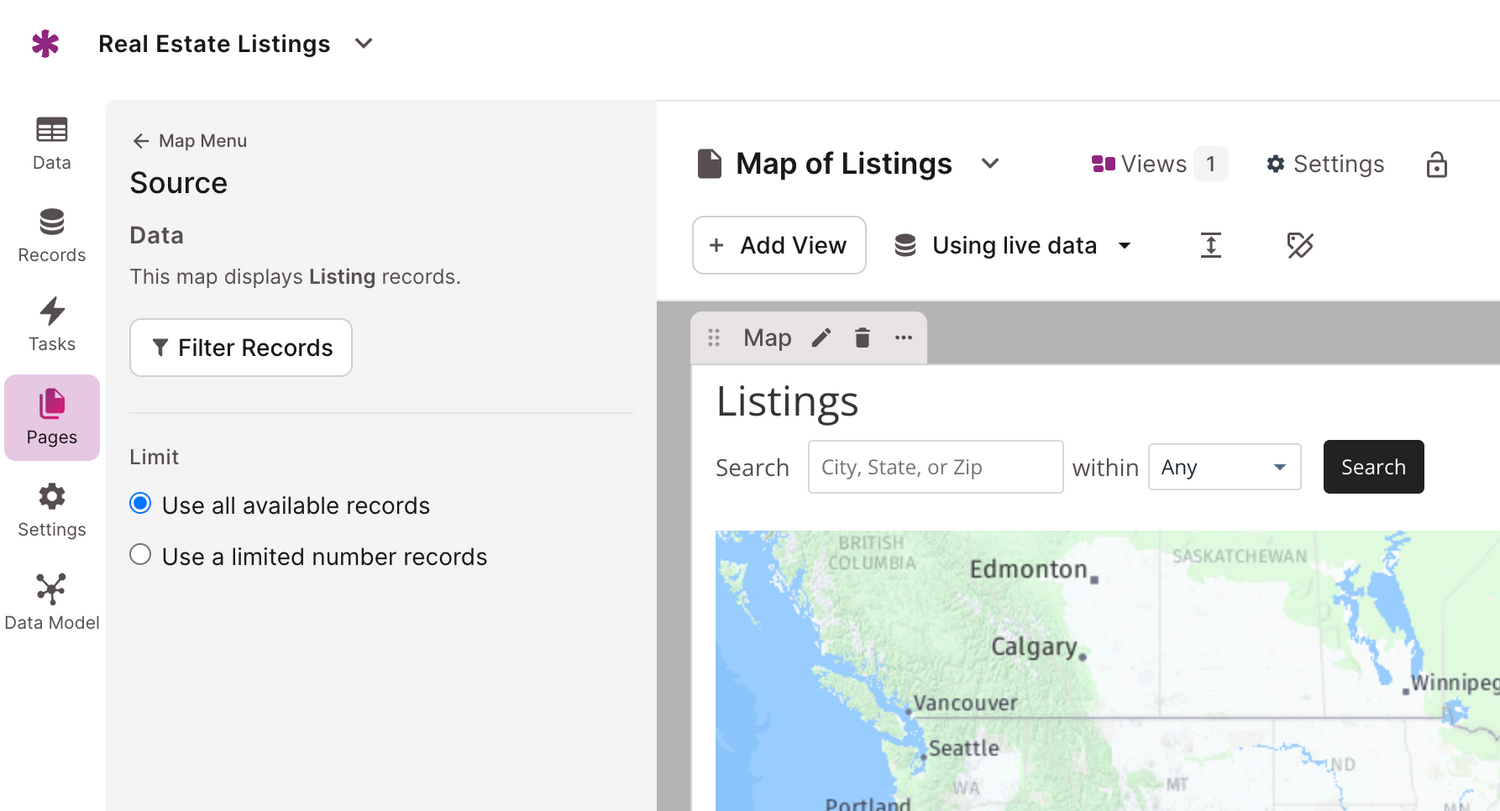Click the vertical spacing toggle icon

[1211, 245]
